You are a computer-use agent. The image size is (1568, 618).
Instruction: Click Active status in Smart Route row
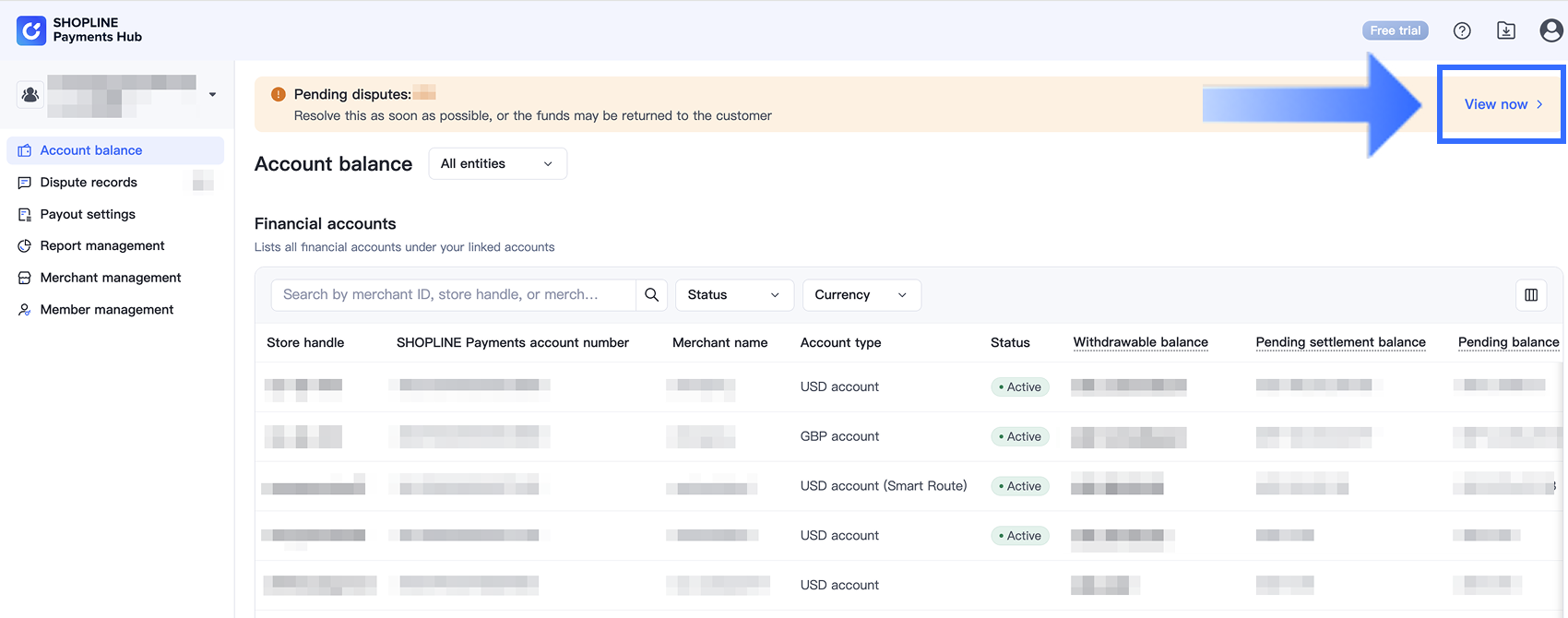tap(1020, 486)
